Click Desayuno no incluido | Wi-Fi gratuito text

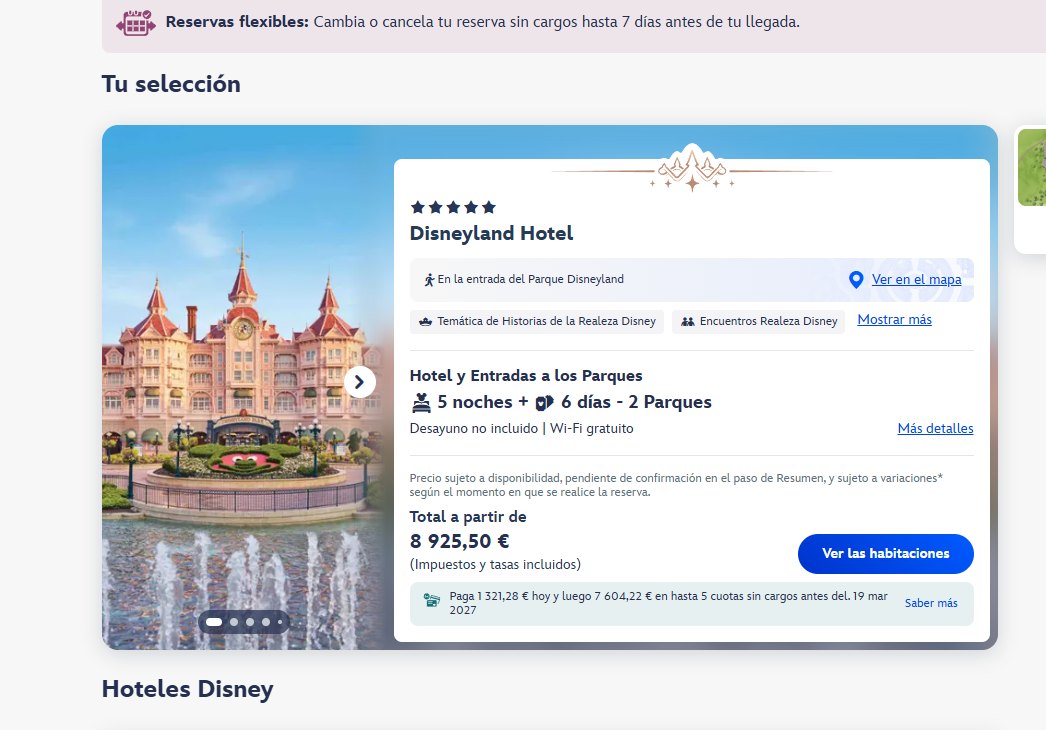[x=522, y=428]
